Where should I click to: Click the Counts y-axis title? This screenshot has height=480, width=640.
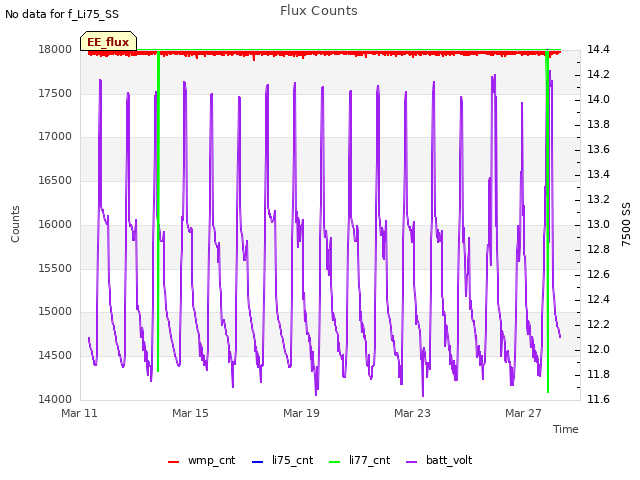tap(15, 224)
